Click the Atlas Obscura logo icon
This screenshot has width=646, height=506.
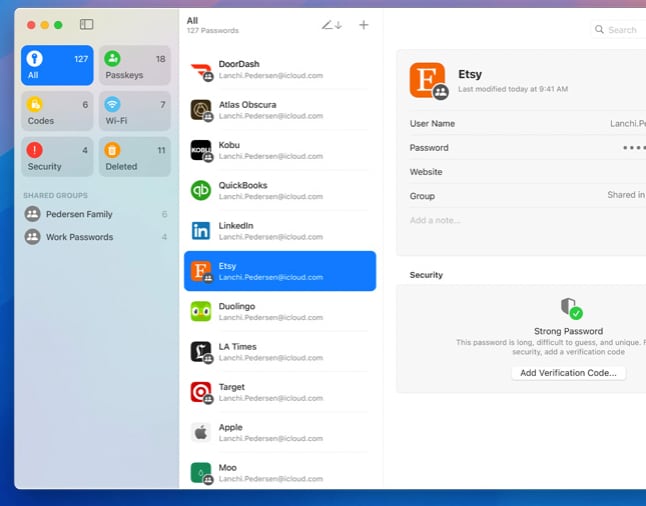point(201,110)
